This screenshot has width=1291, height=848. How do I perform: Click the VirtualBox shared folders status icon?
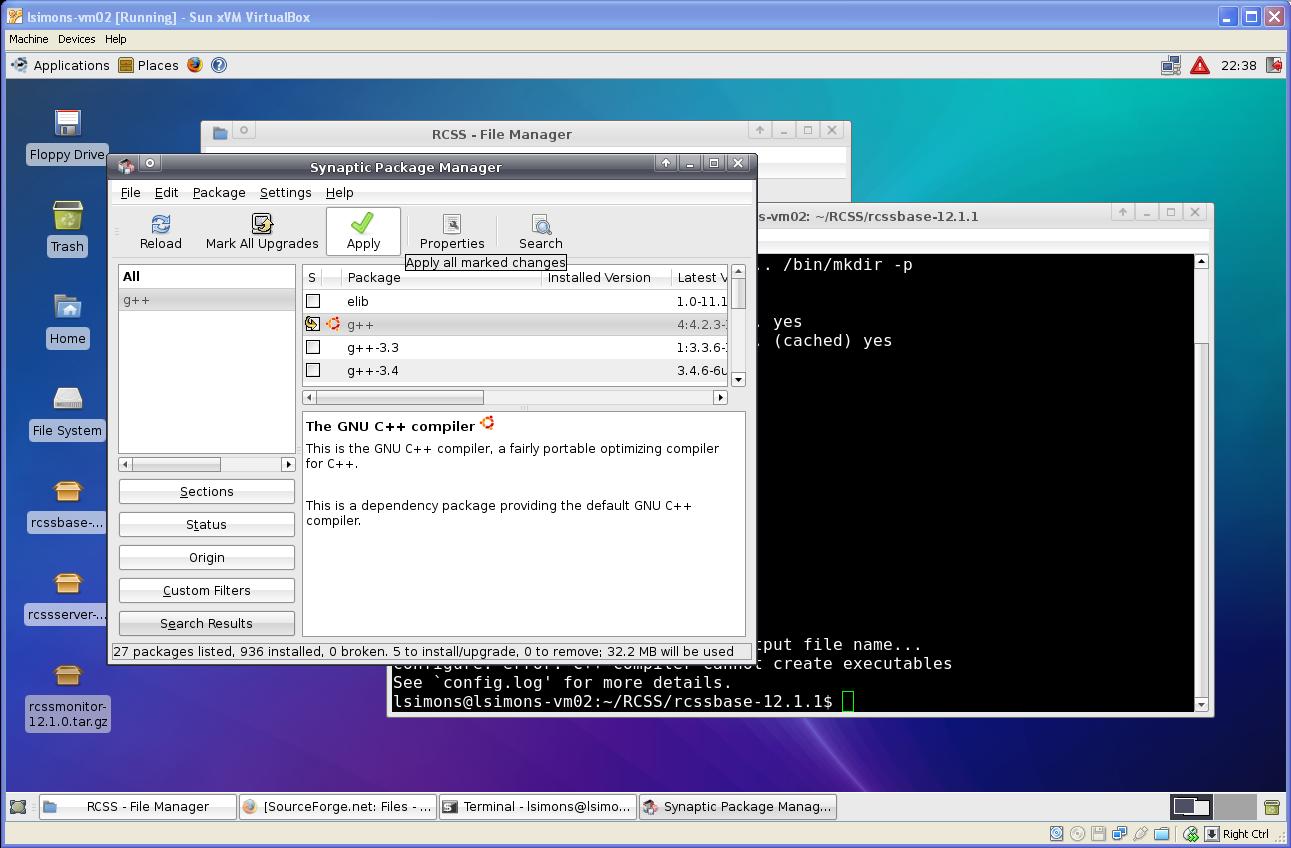[1161, 833]
